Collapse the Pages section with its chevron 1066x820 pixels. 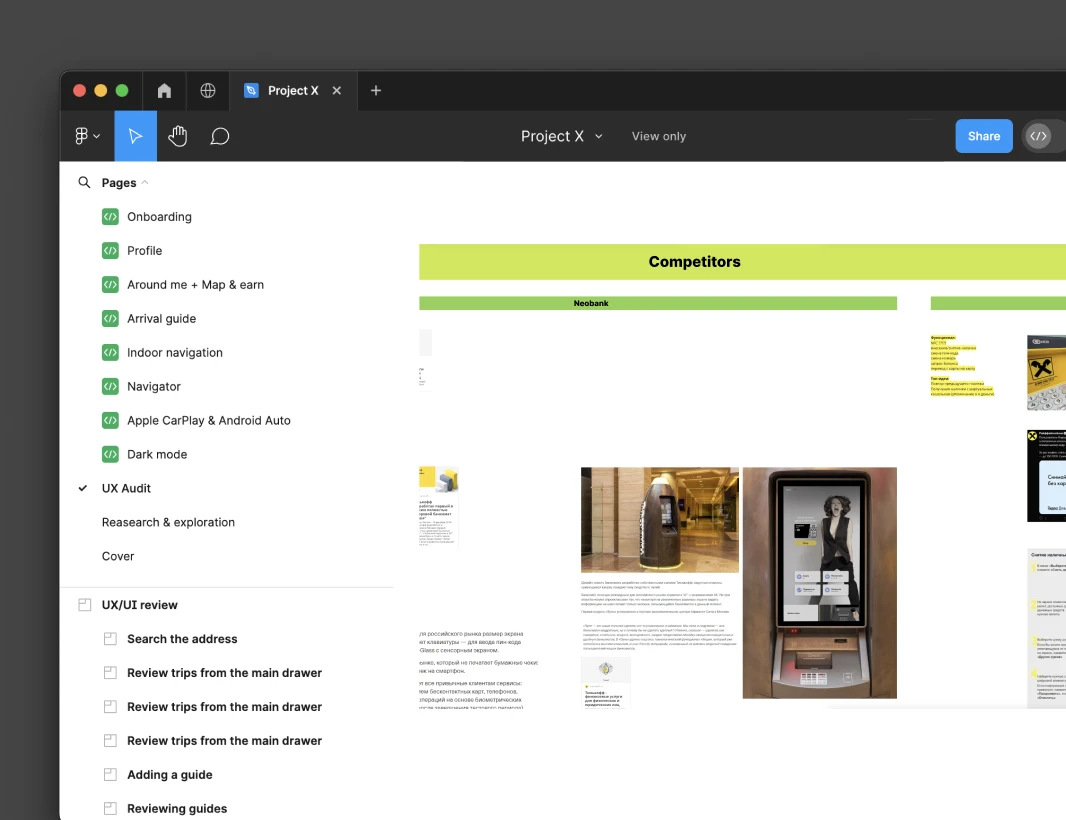click(145, 183)
